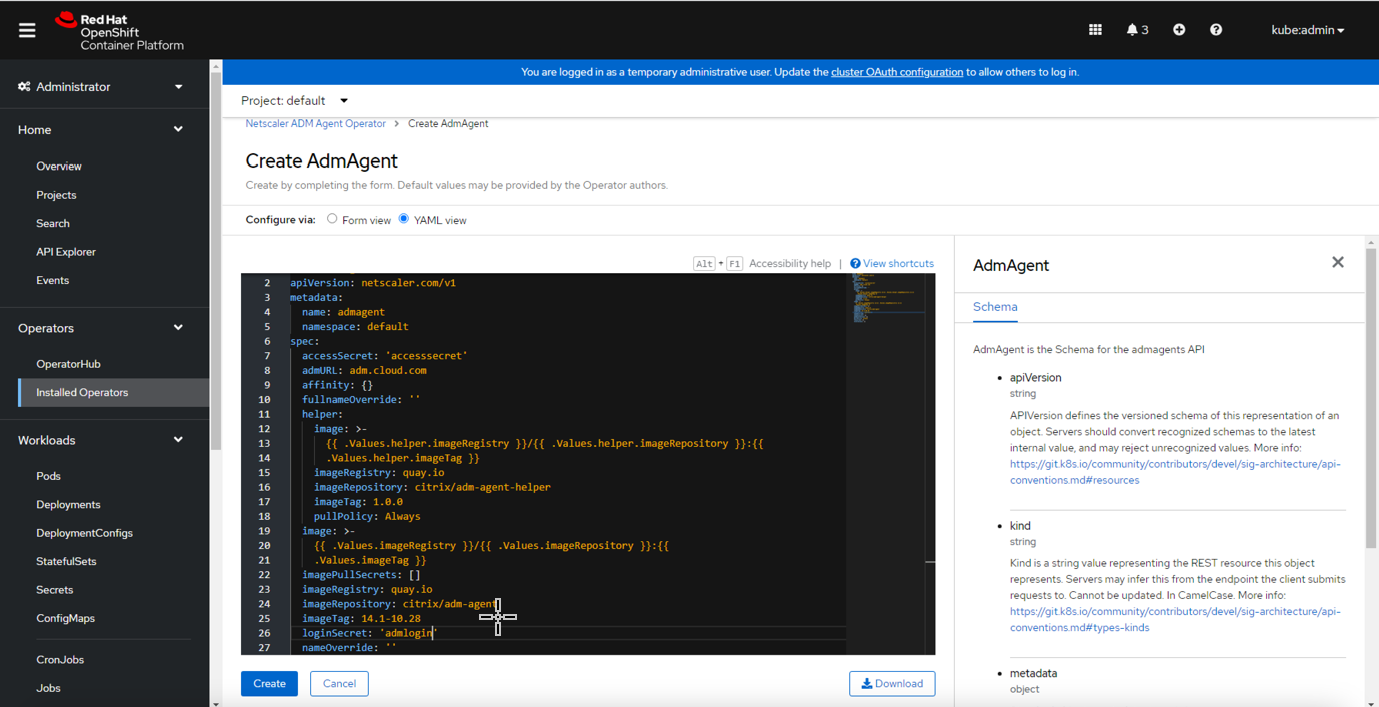
Task: Go to Overview in sidebar
Action: click(x=59, y=166)
